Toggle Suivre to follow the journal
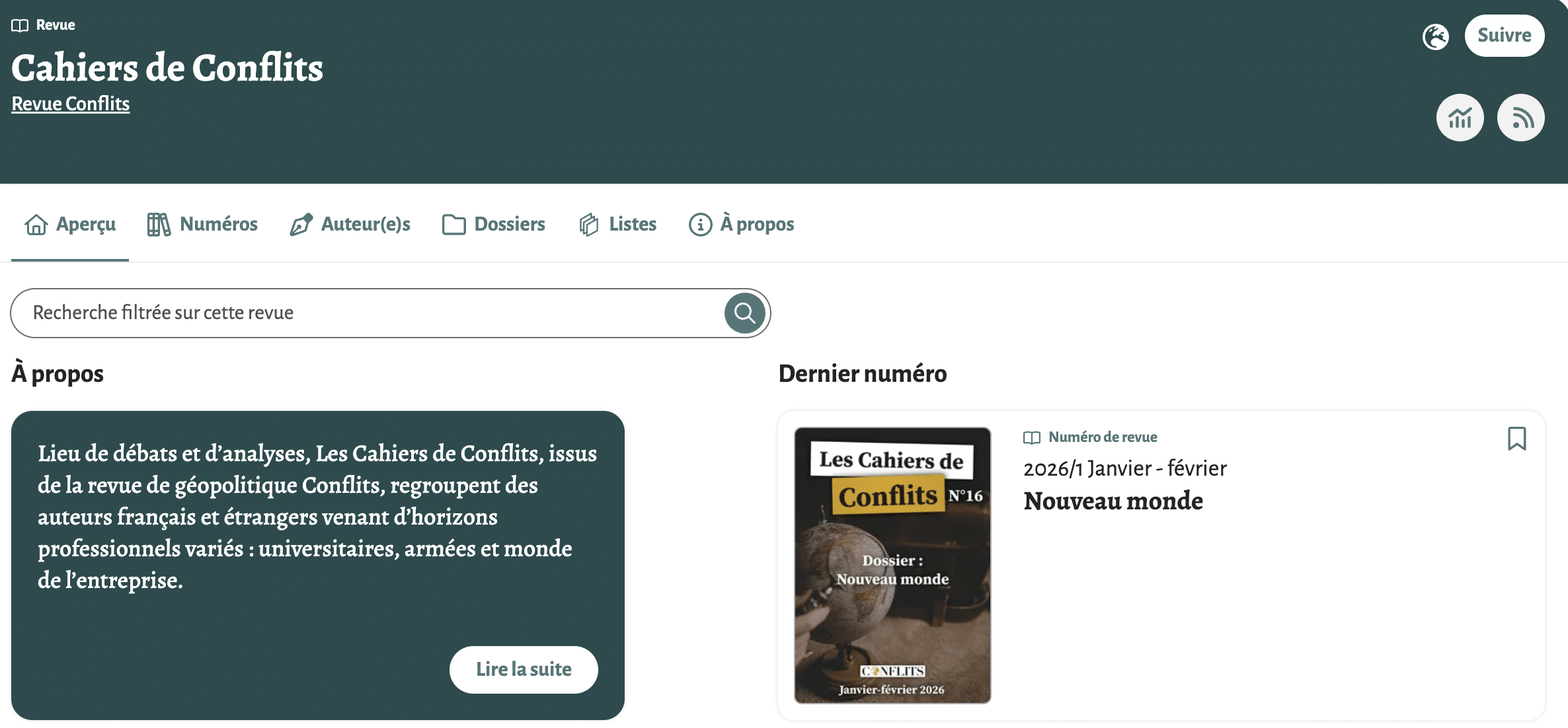This screenshot has width=1568, height=728. tap(1505, 36)
